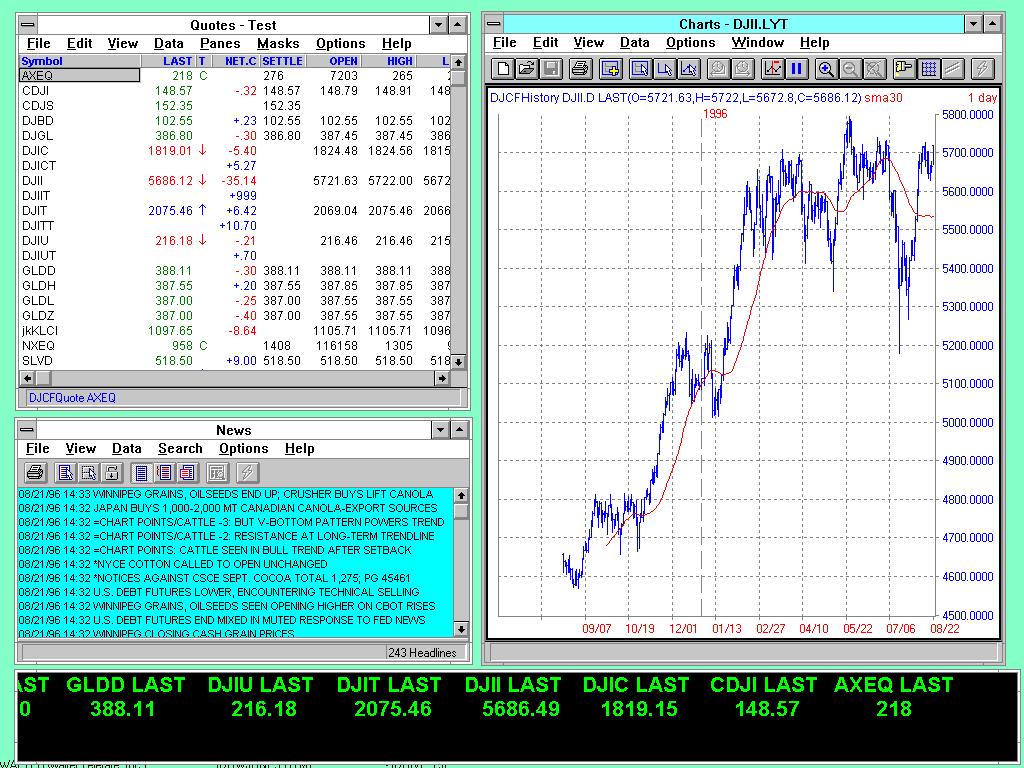The width and height of the screenshot is (1024, 768).
Task: Open the News window control menu box
Action: click(x=28, y=430)
